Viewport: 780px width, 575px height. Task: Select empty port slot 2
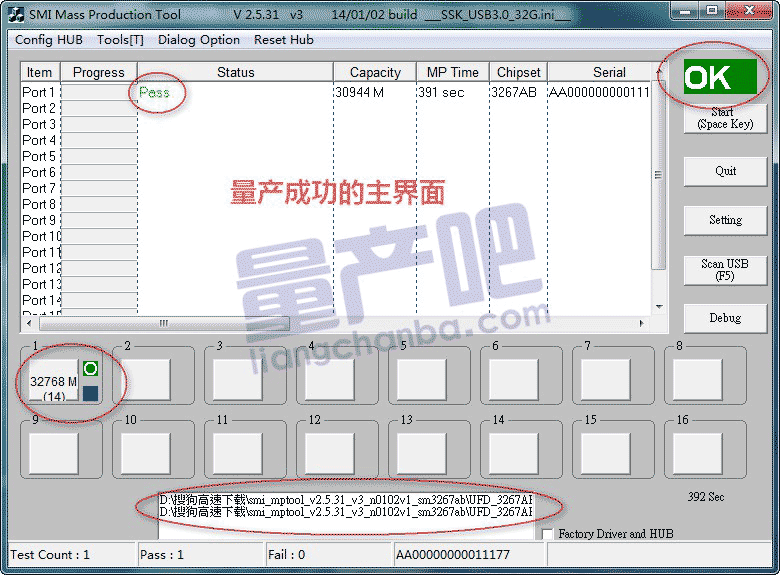146,380
